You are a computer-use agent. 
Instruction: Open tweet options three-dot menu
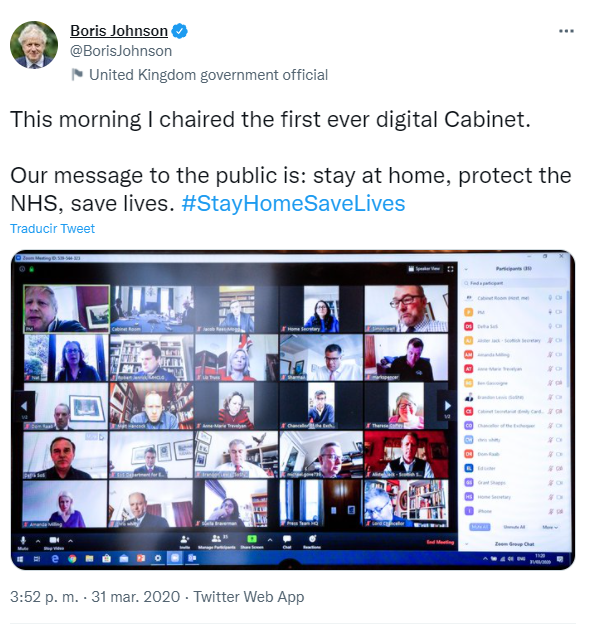point(566,31)
